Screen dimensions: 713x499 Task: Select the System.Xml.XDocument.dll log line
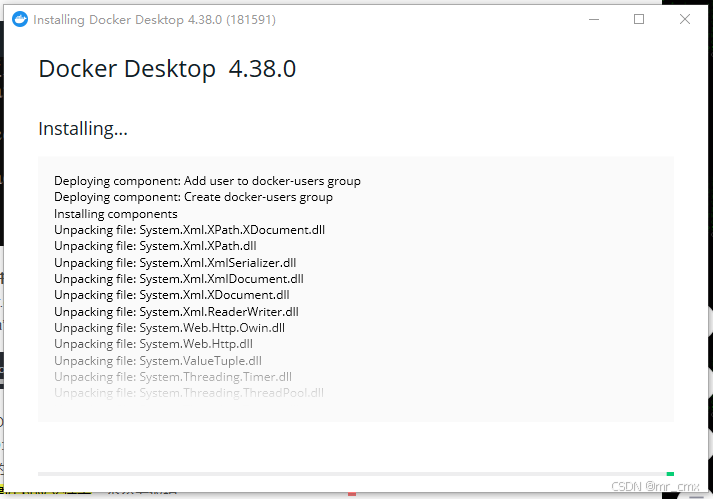[x=172, y=295]
